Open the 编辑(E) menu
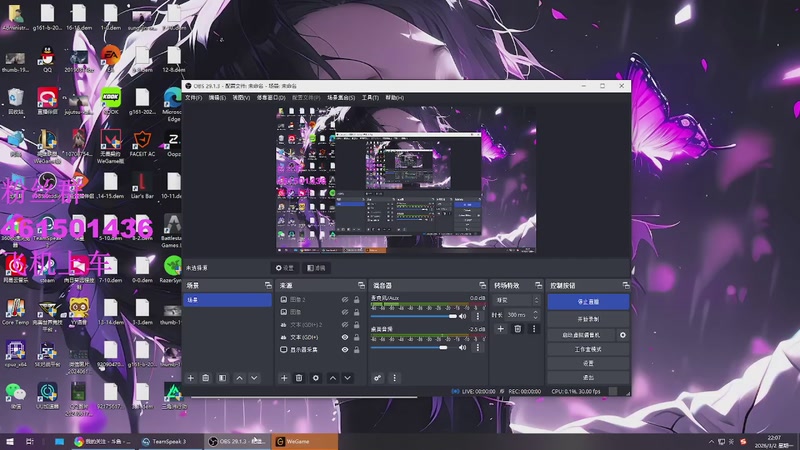The height and width of the screenshot is (450, 800). (217, 97)
